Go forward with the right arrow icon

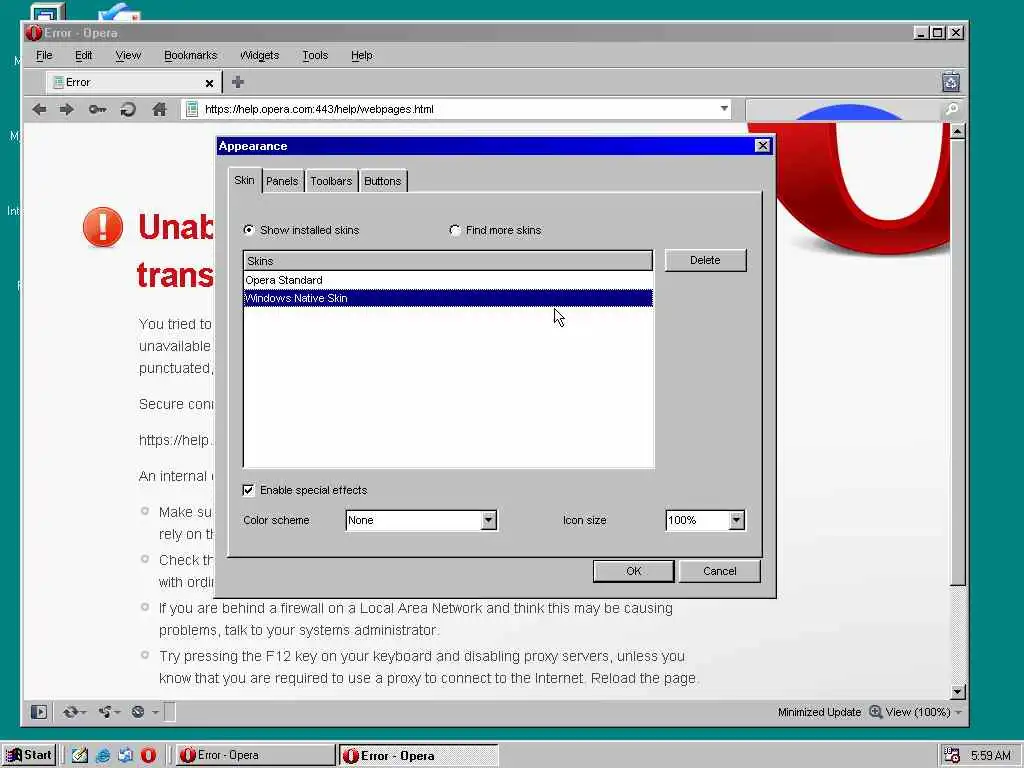tap(67, 109)
